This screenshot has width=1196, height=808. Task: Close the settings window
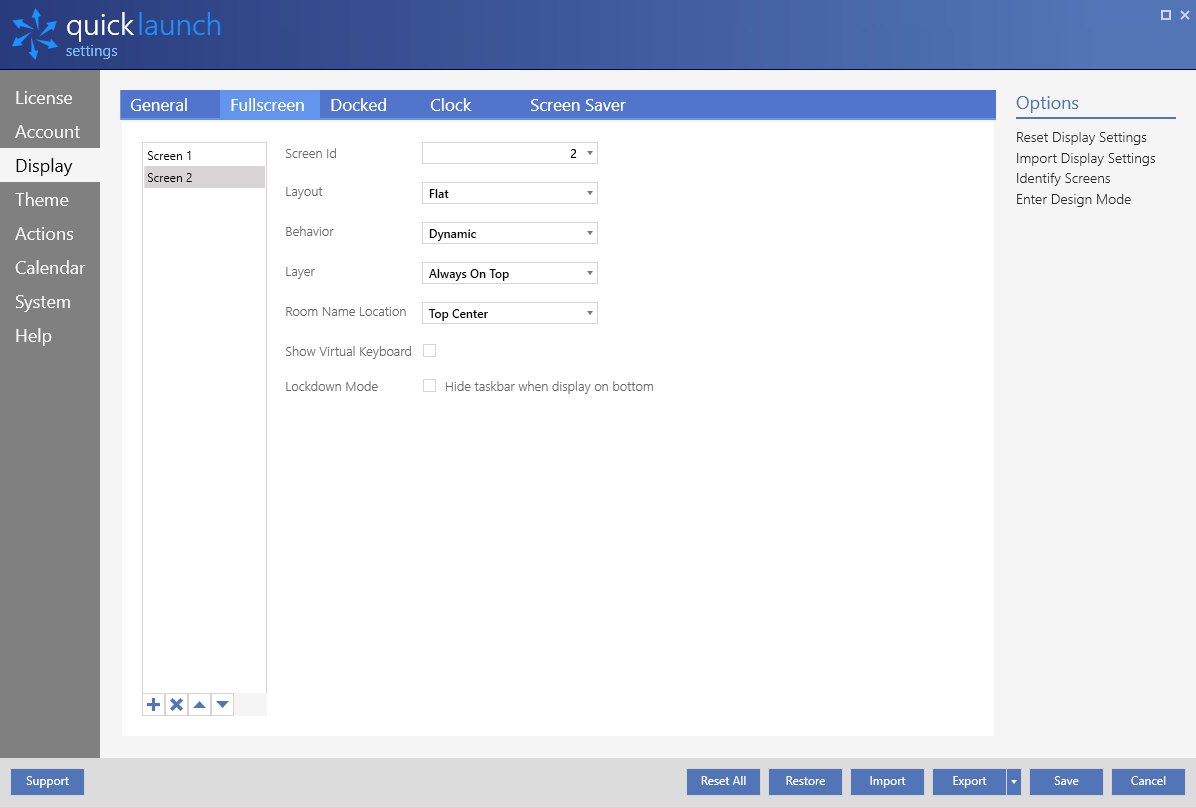pos(1185,14)
